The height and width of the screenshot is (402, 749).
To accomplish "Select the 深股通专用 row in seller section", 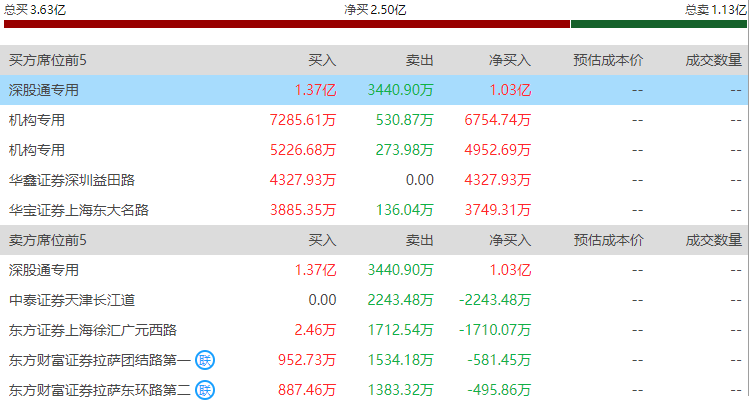I will coord(374,270).
